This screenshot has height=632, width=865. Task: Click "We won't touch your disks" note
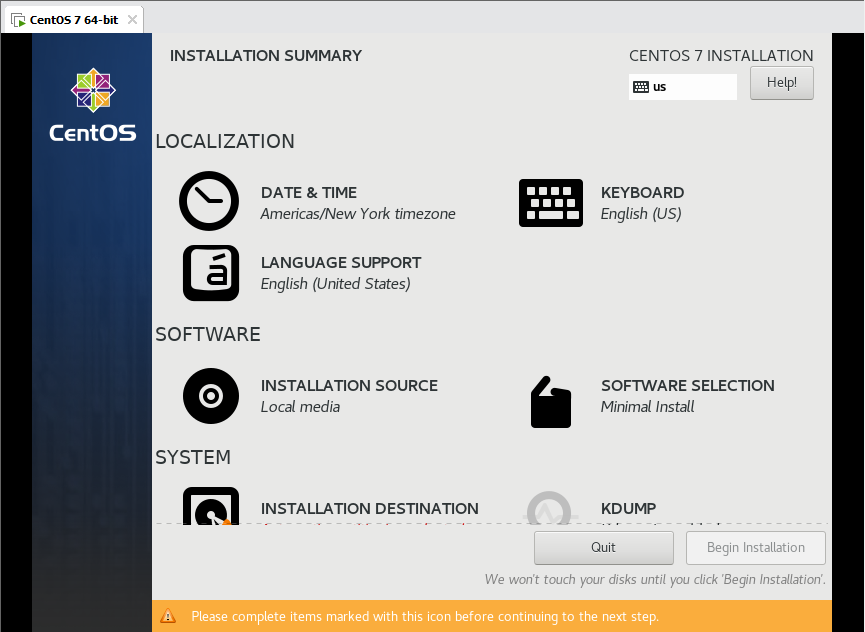[x=655, y=580]
